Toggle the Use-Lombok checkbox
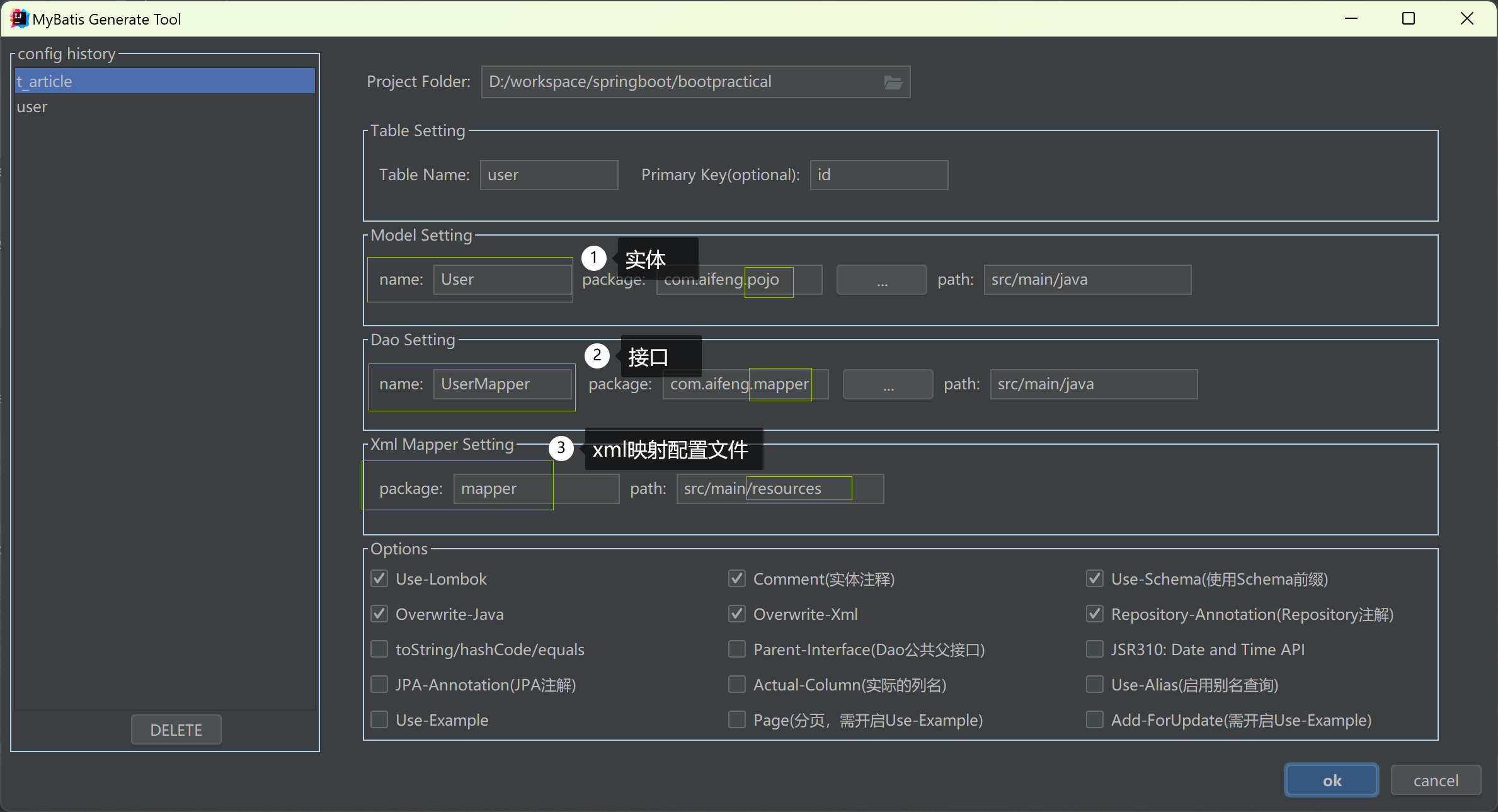 379,579
